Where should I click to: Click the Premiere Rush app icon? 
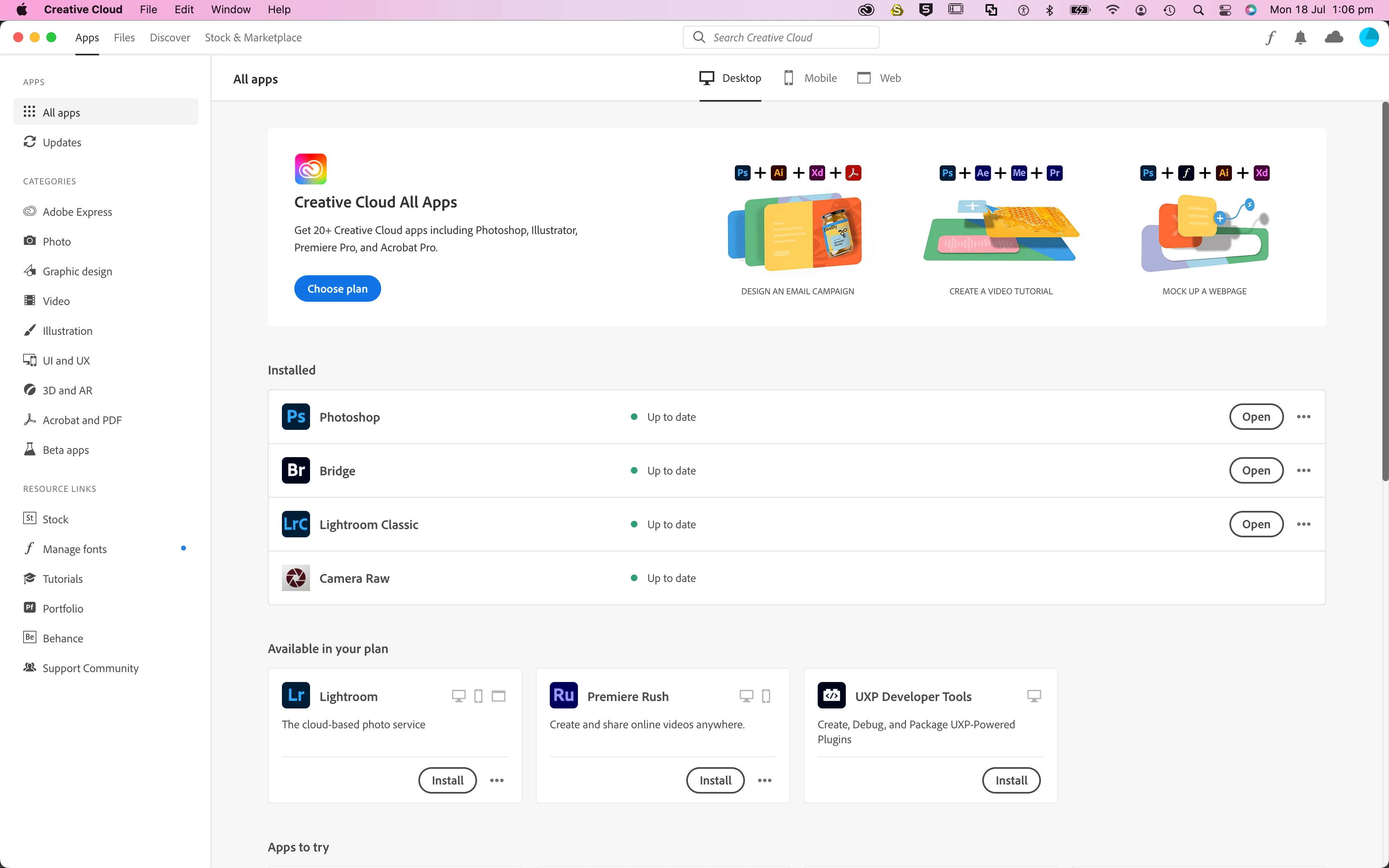tap(563, 696)
